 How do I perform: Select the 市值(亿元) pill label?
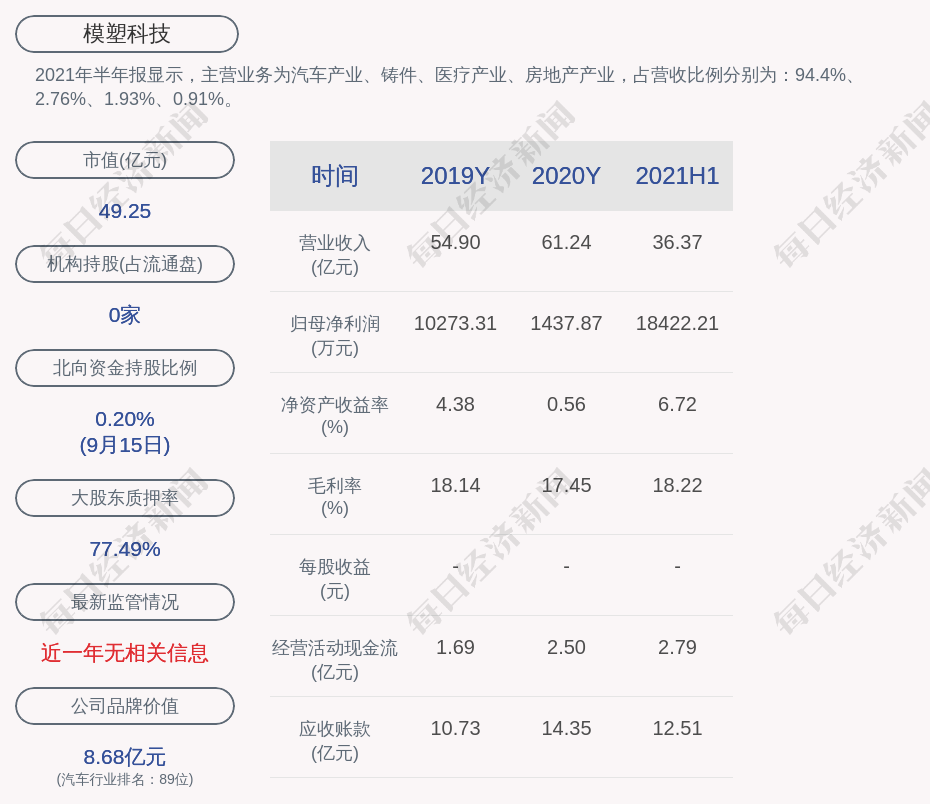point(124,160)
